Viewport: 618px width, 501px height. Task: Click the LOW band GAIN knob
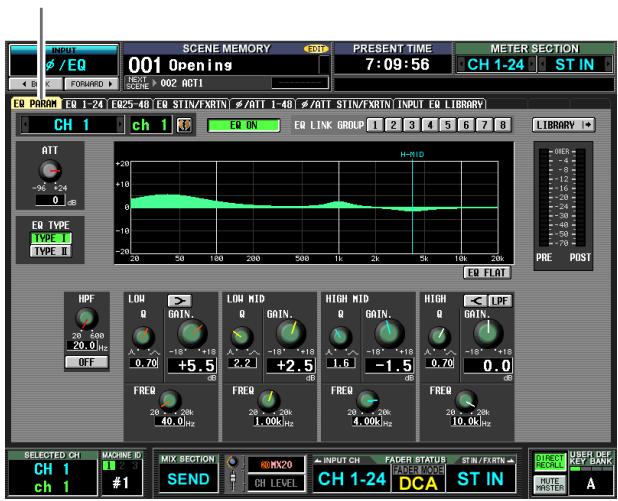coord(192,333)
